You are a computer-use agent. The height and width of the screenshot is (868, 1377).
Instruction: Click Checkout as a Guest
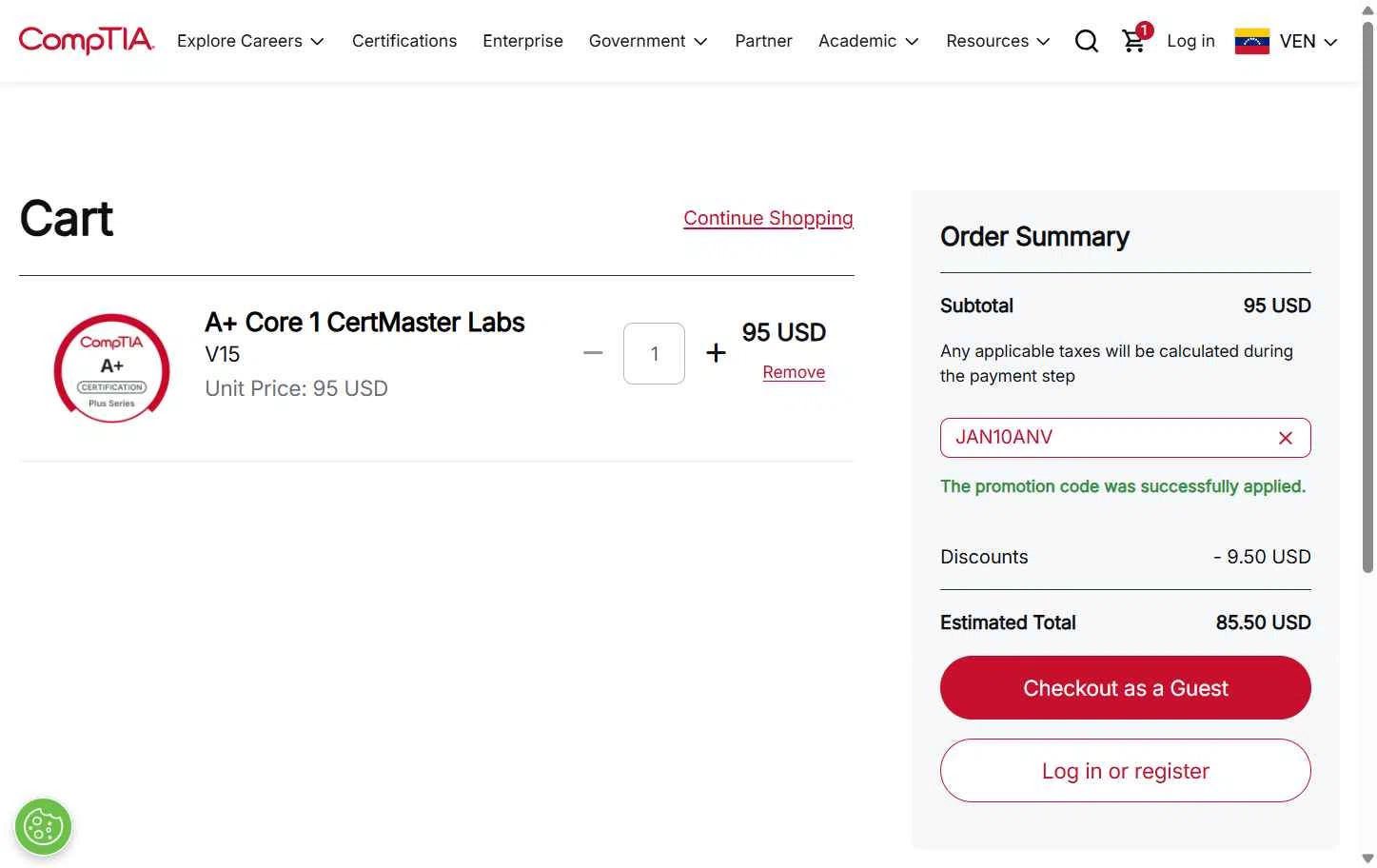pyautogui.click(x=1125, y=688)
